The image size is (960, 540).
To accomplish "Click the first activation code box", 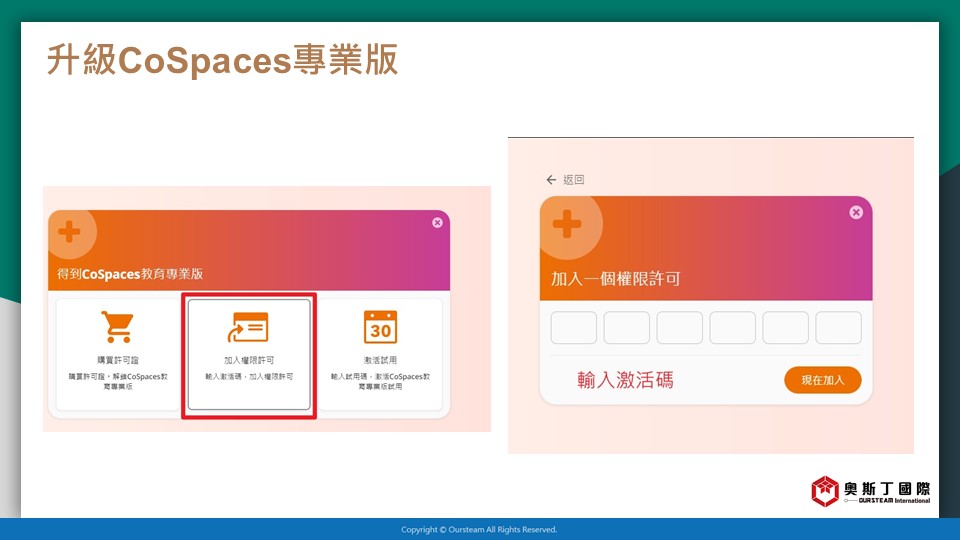I will (574, 328).
